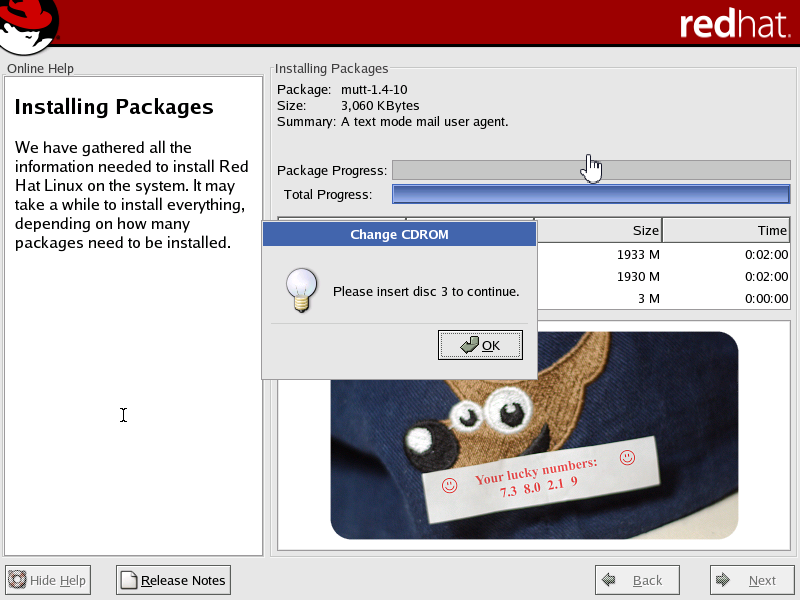
Task: Click the redhat wordmark in header
Action: (x=734, y=24)
